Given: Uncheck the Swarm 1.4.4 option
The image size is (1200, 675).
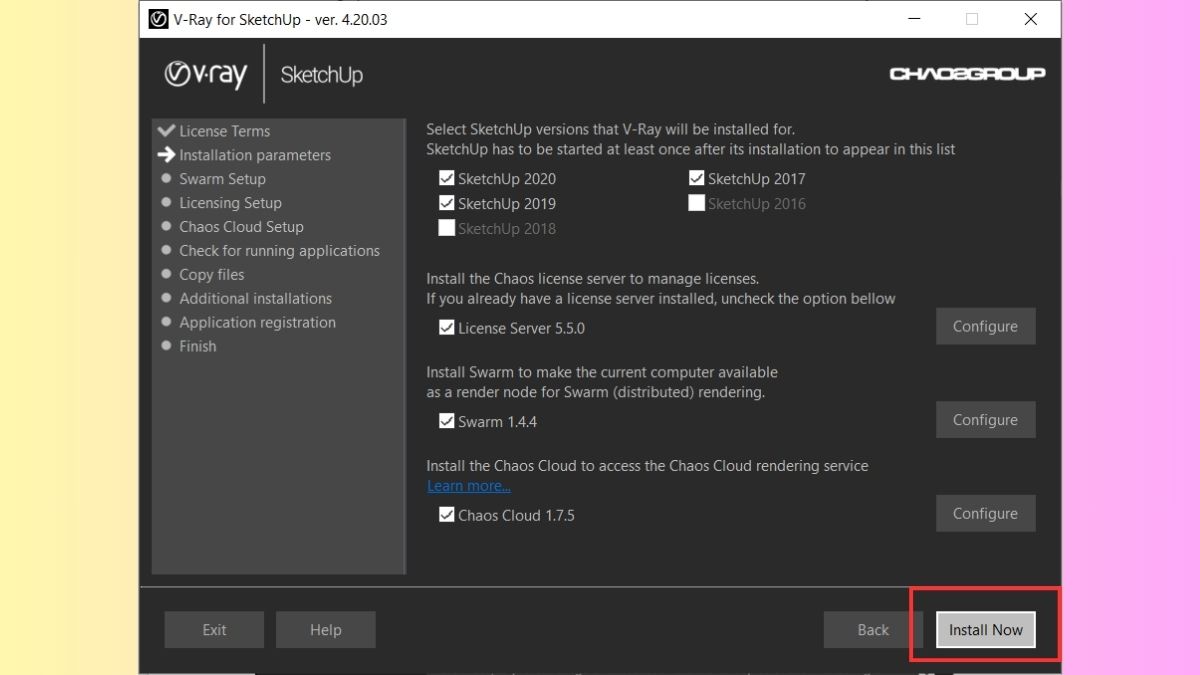Looking at the screenshot, I should [x=447, y=421].
